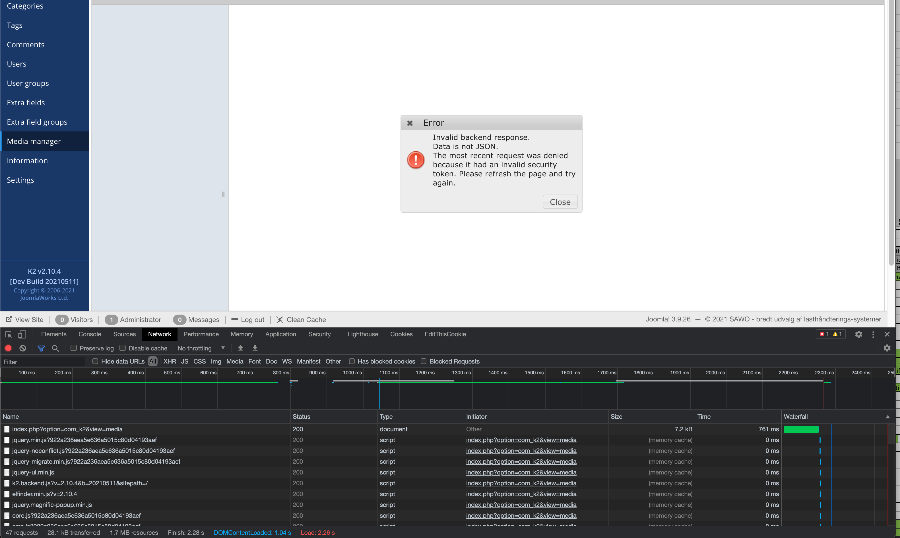Image resolution: width=900 pixels, height=538 pixels.
Task: Click the View Site icon link
Action: tap(9, 319)
